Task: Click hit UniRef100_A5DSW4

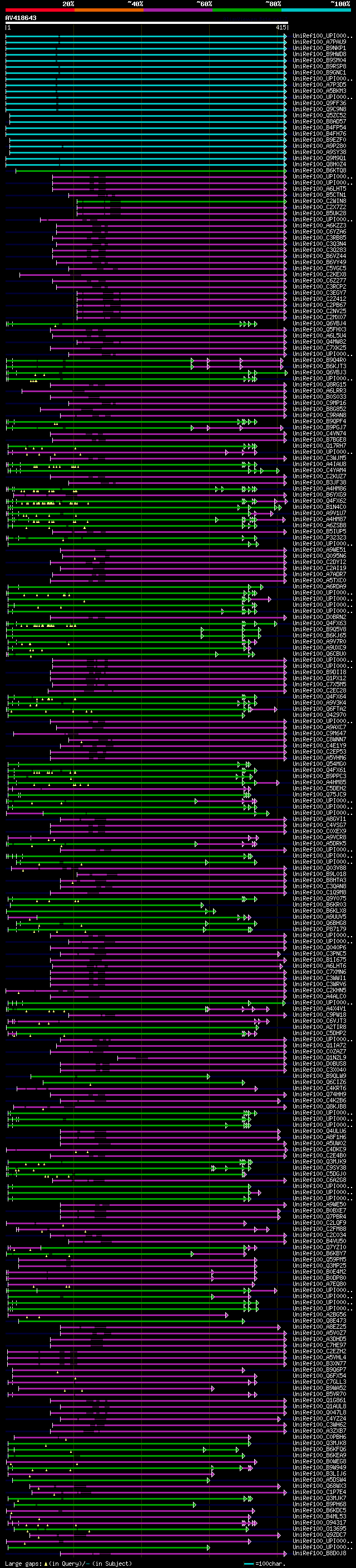Action: pyautogui.click(x=319, y=1479)
